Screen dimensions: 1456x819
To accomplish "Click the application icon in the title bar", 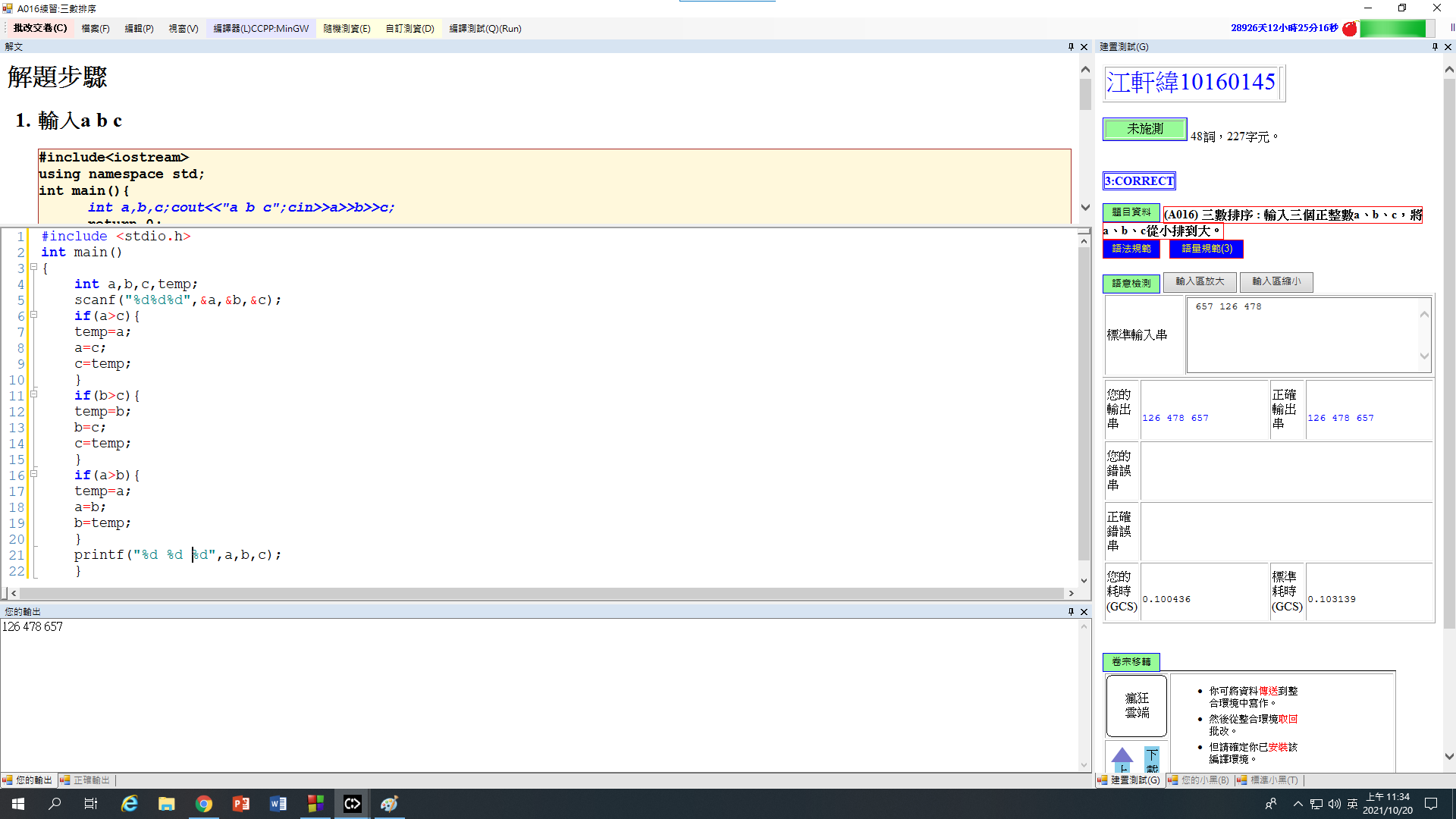I will (x=7, y=8).
